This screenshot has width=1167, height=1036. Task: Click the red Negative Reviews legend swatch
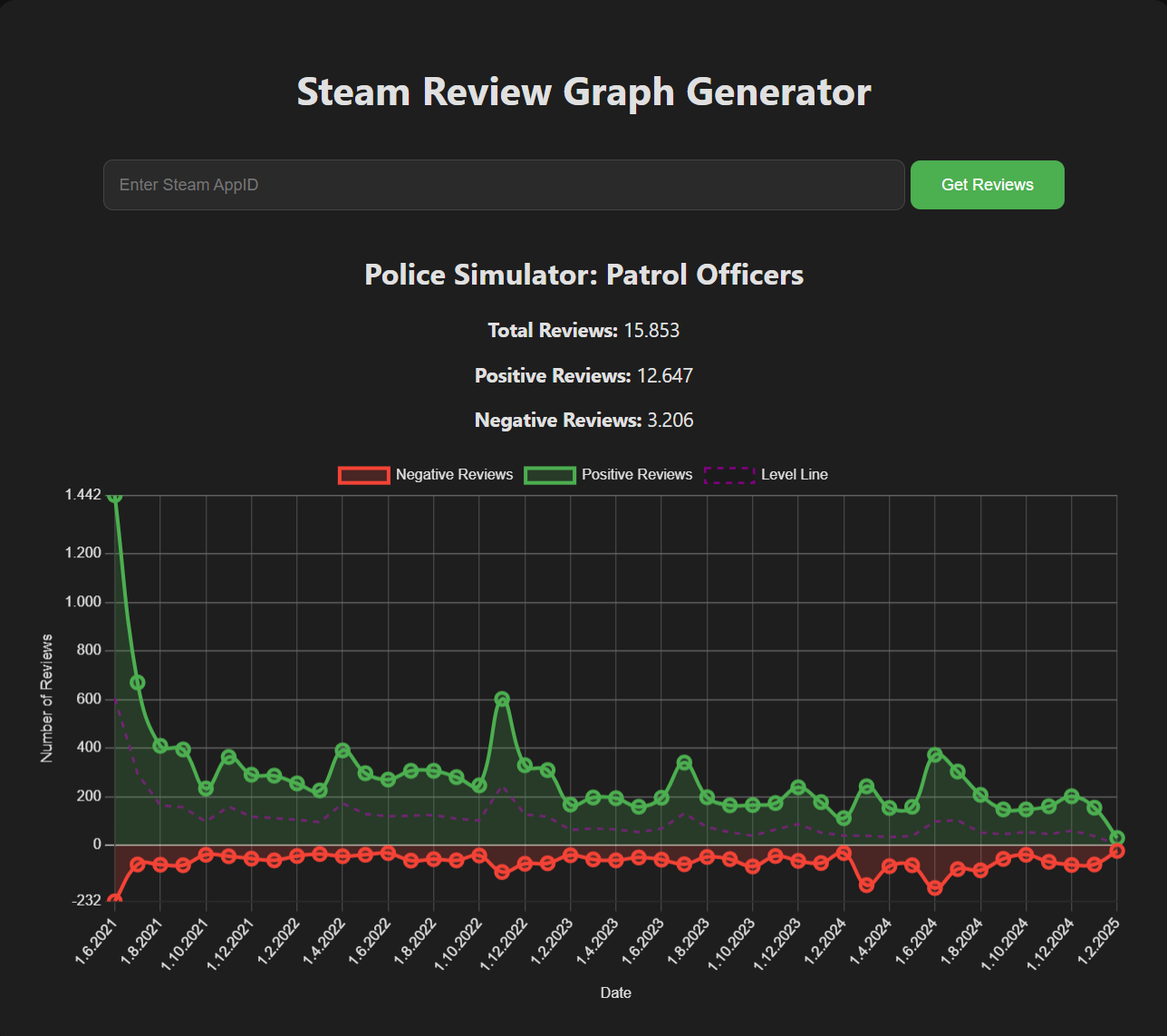363,474
